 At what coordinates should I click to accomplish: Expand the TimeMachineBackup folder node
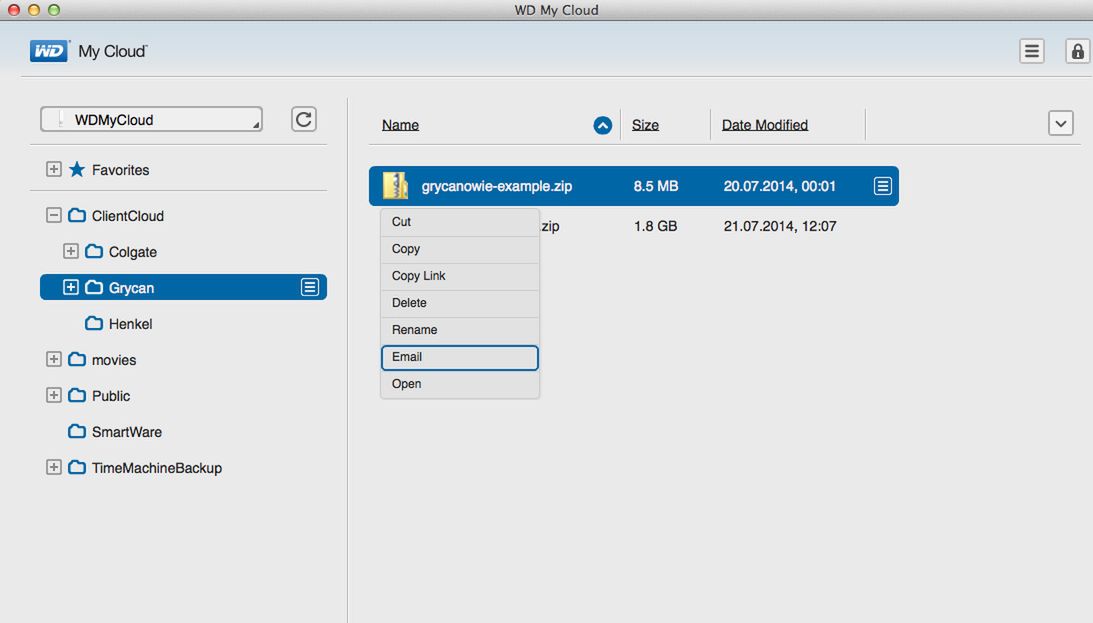click(54, 467)
